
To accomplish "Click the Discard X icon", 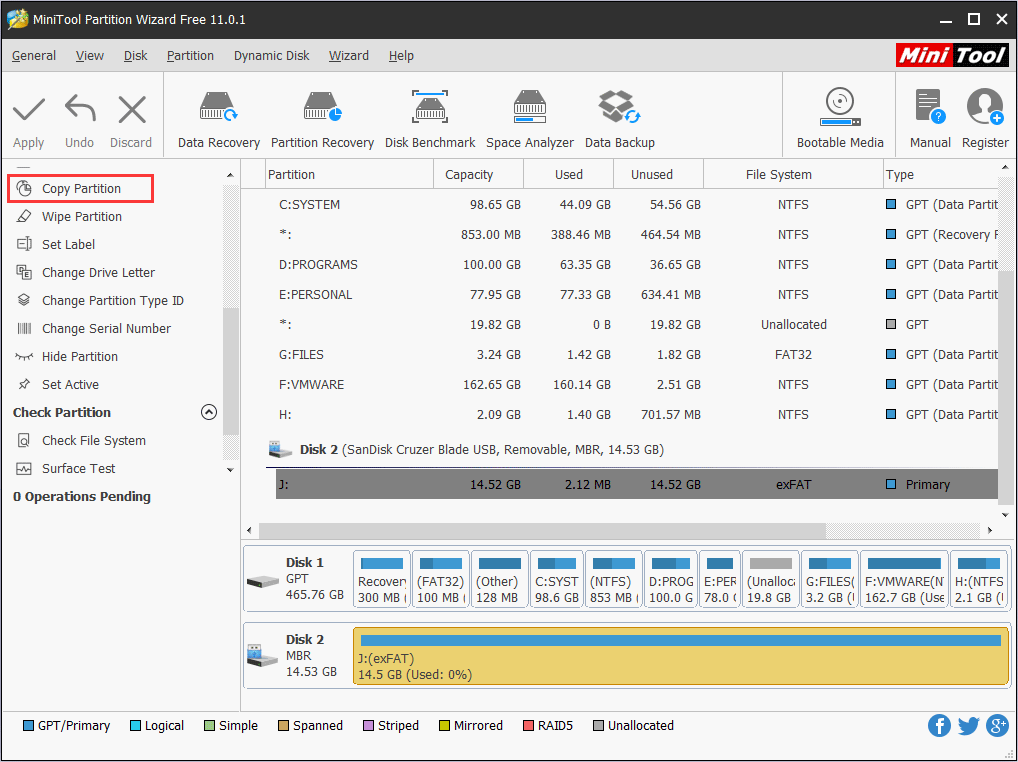I will tap(132, 110).
